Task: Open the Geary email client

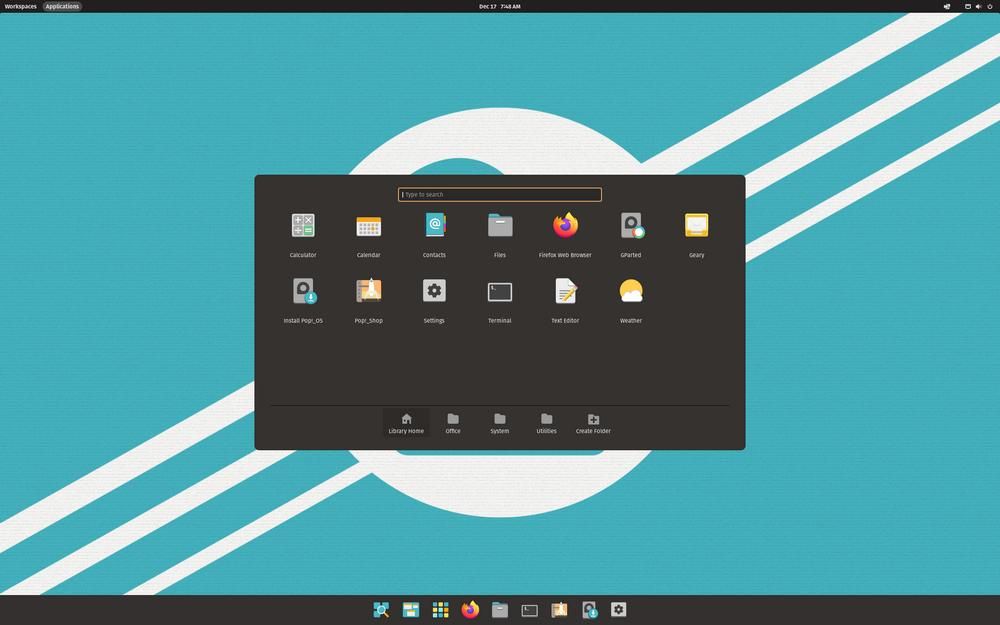Action: coord(696,230)
